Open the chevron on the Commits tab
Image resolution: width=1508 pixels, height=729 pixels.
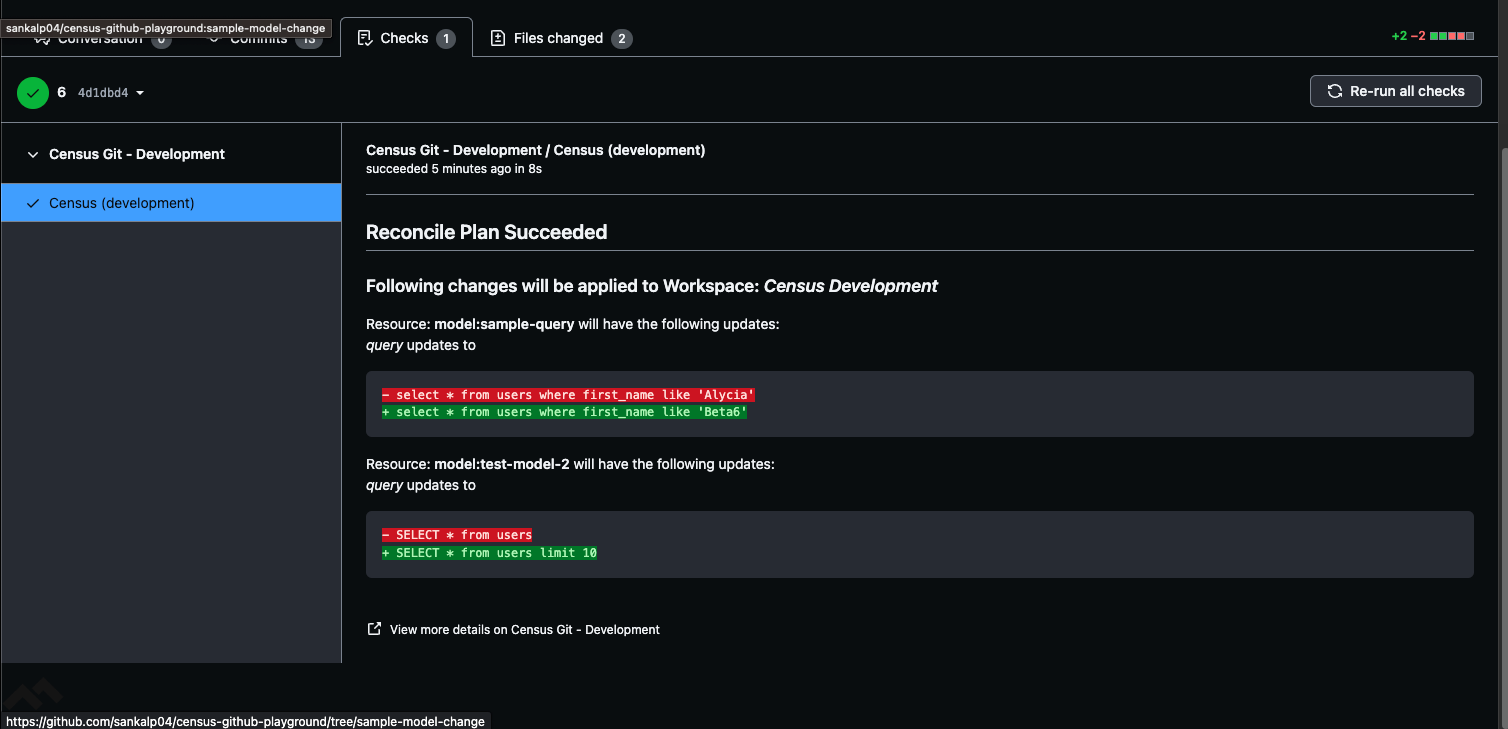pyautogui.click(x=213, y=38)
